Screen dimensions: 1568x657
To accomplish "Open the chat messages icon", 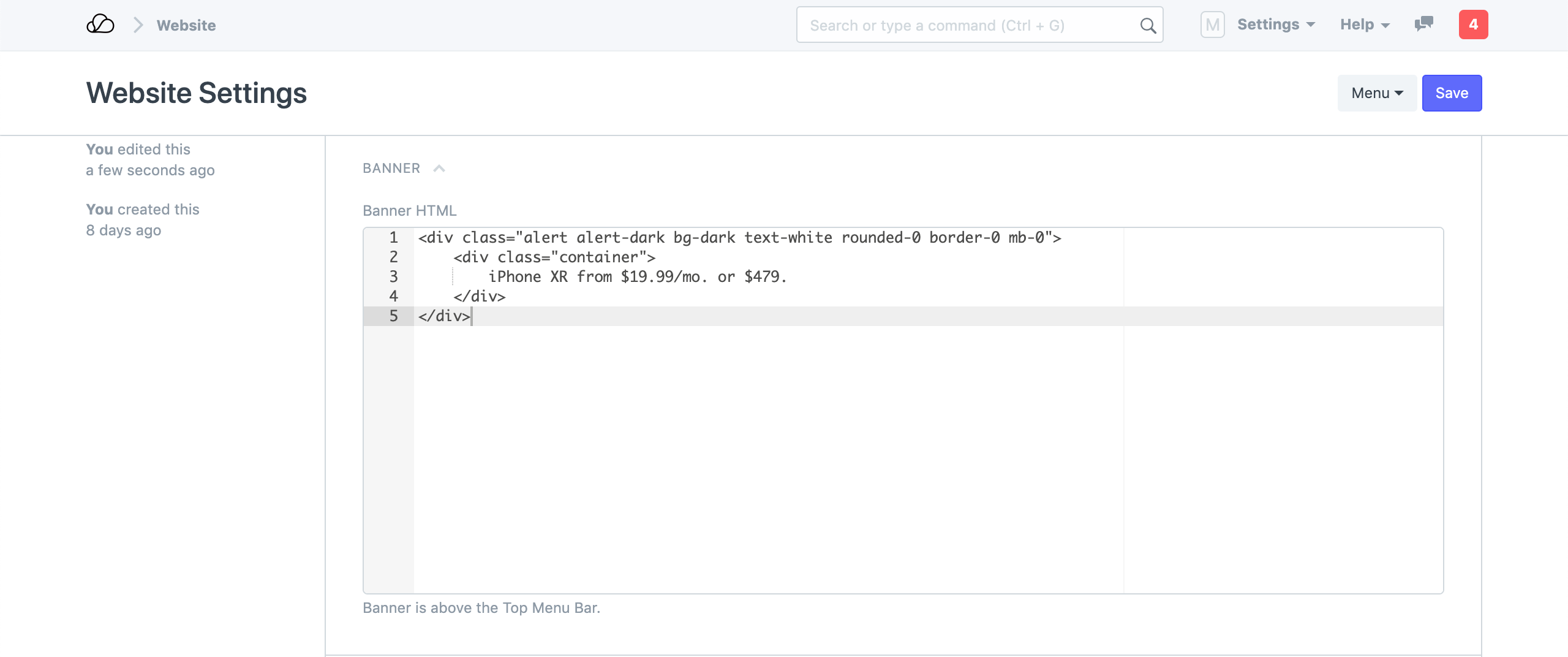I will tap(1423, 25).
